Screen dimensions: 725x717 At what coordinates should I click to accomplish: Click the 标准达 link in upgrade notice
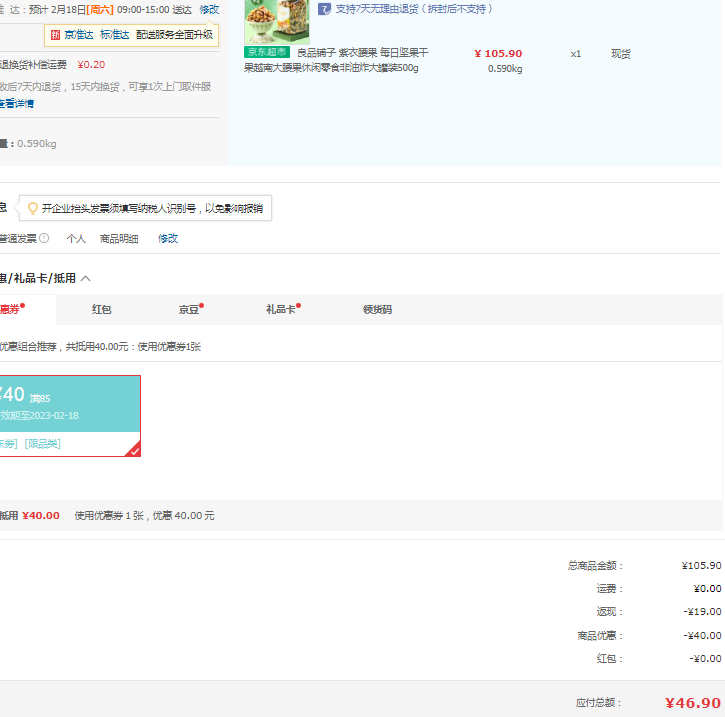click(114, 35)
